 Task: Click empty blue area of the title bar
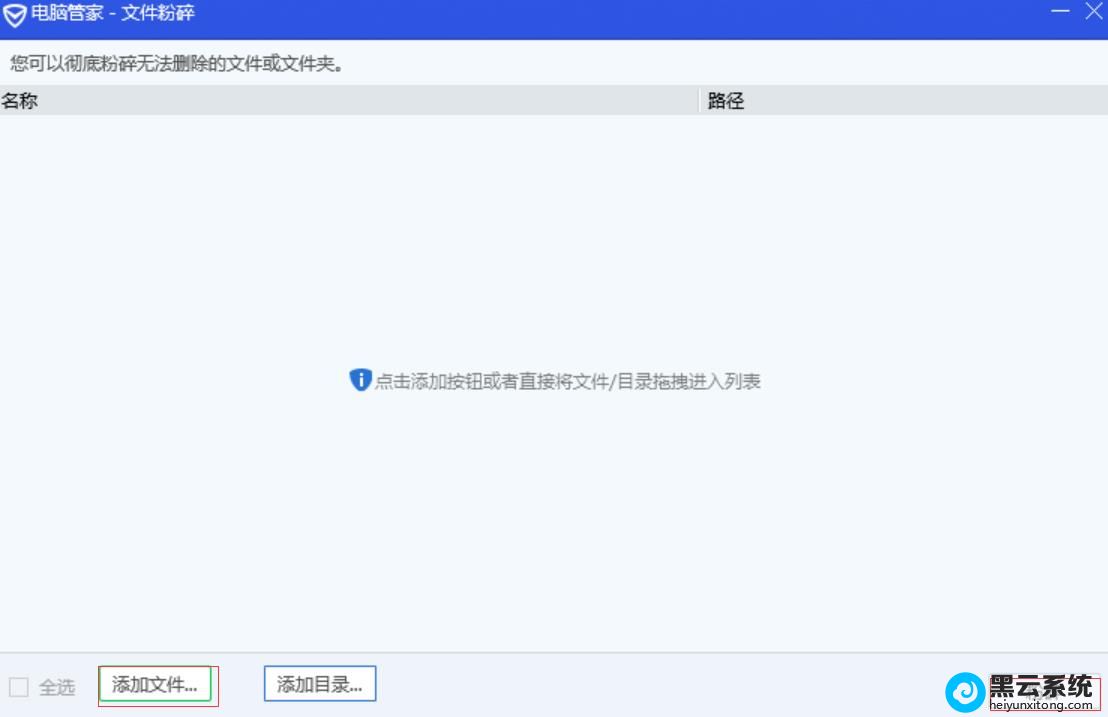(x=600, y=16)
